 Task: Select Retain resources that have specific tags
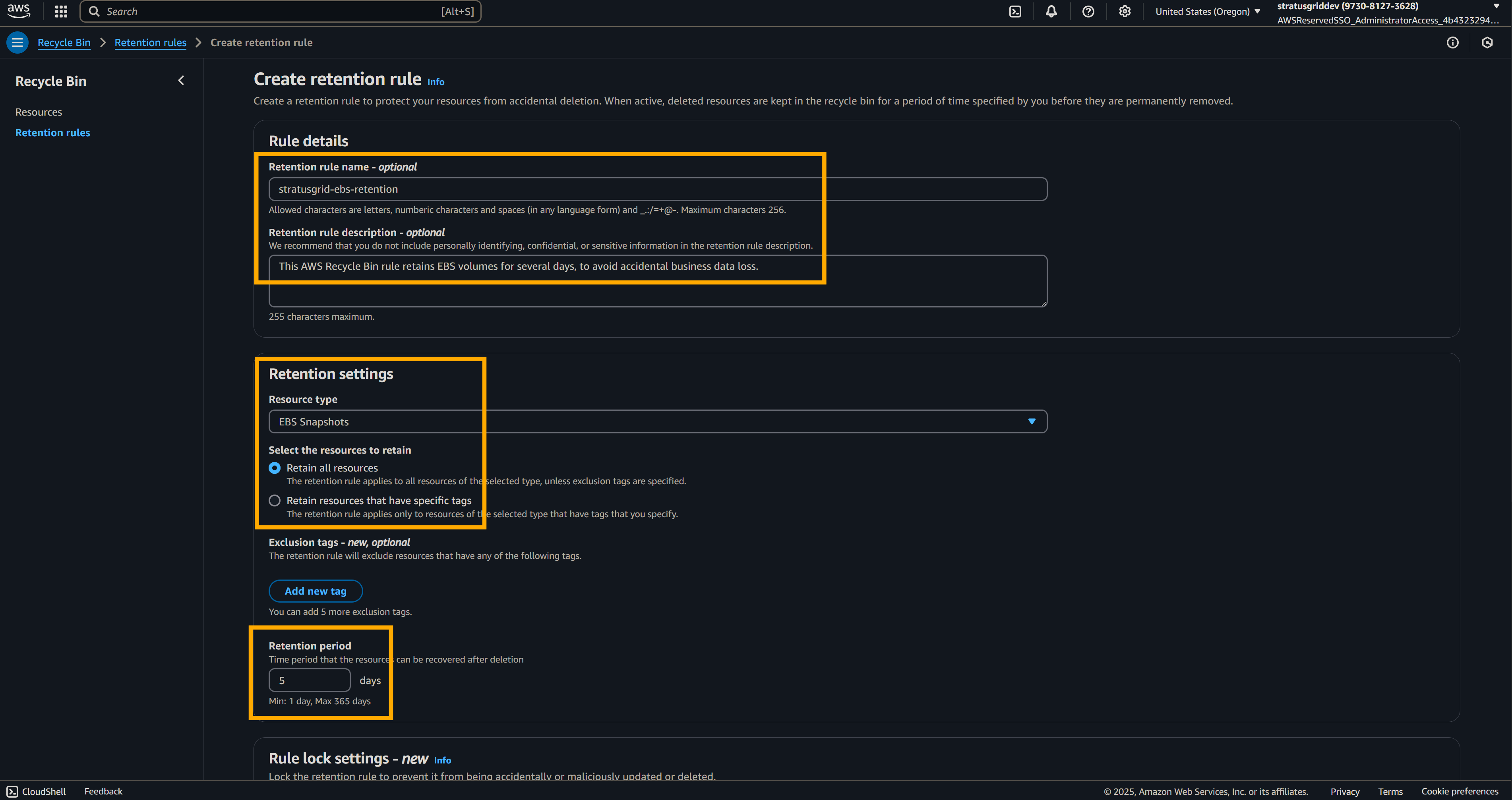point(274,500)
